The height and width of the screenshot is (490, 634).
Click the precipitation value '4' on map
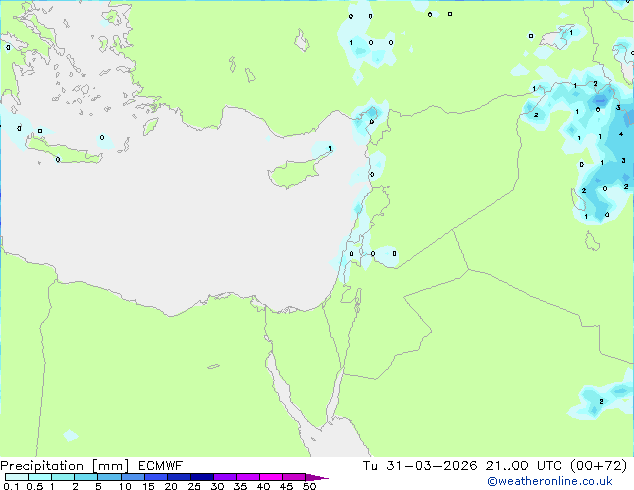pyautogui.click(x=621, y=134)
